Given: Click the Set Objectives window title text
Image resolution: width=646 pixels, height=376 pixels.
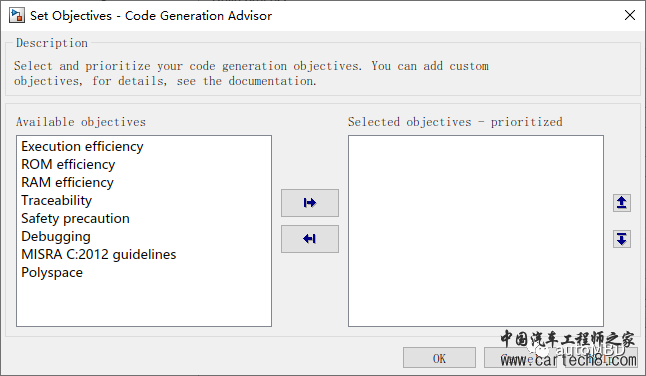Looking at the screenshot, I should pos(151,16).
